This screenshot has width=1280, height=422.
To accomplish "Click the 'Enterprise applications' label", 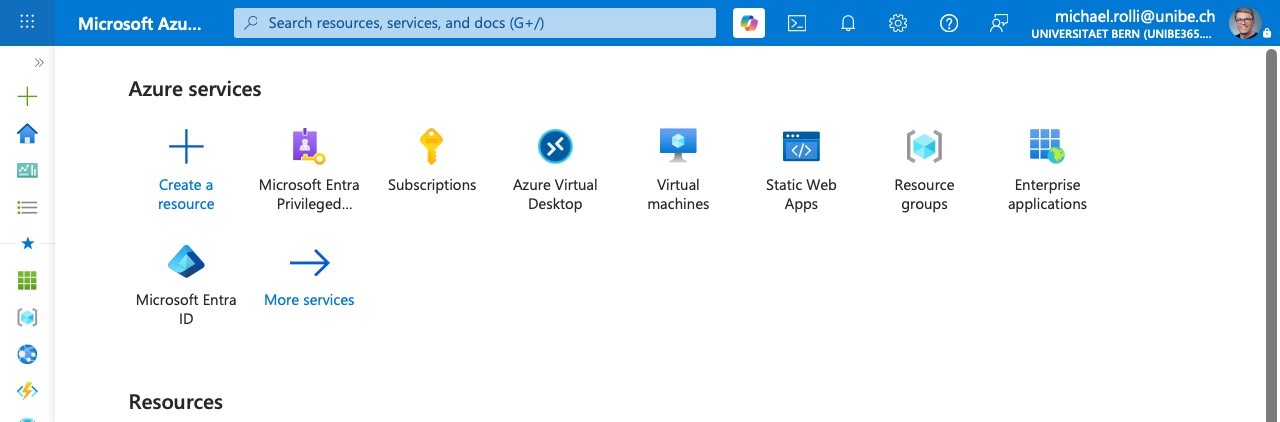I will point(1047,194).
